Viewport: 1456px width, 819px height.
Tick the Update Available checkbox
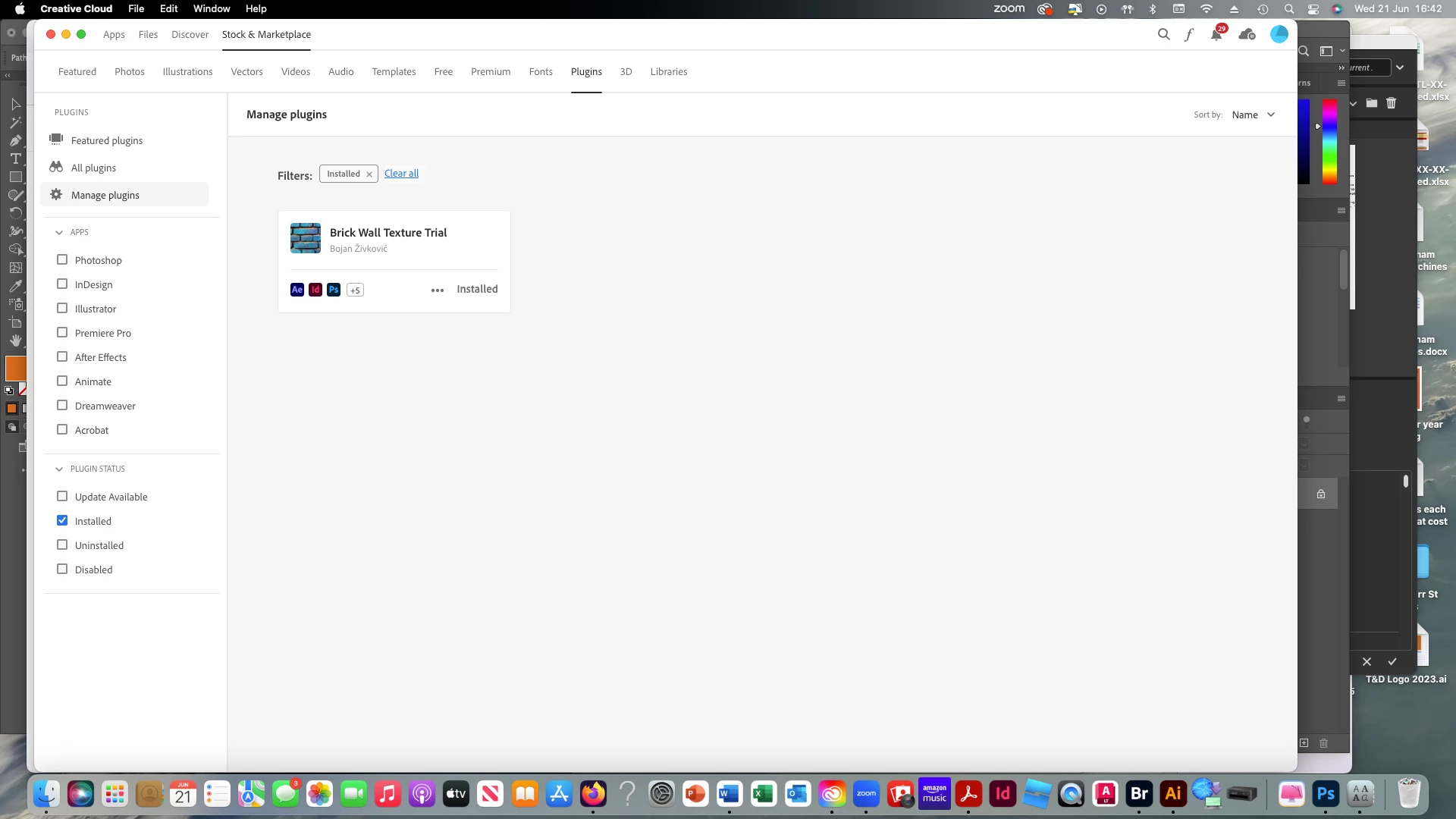click(x=62, y=496)
